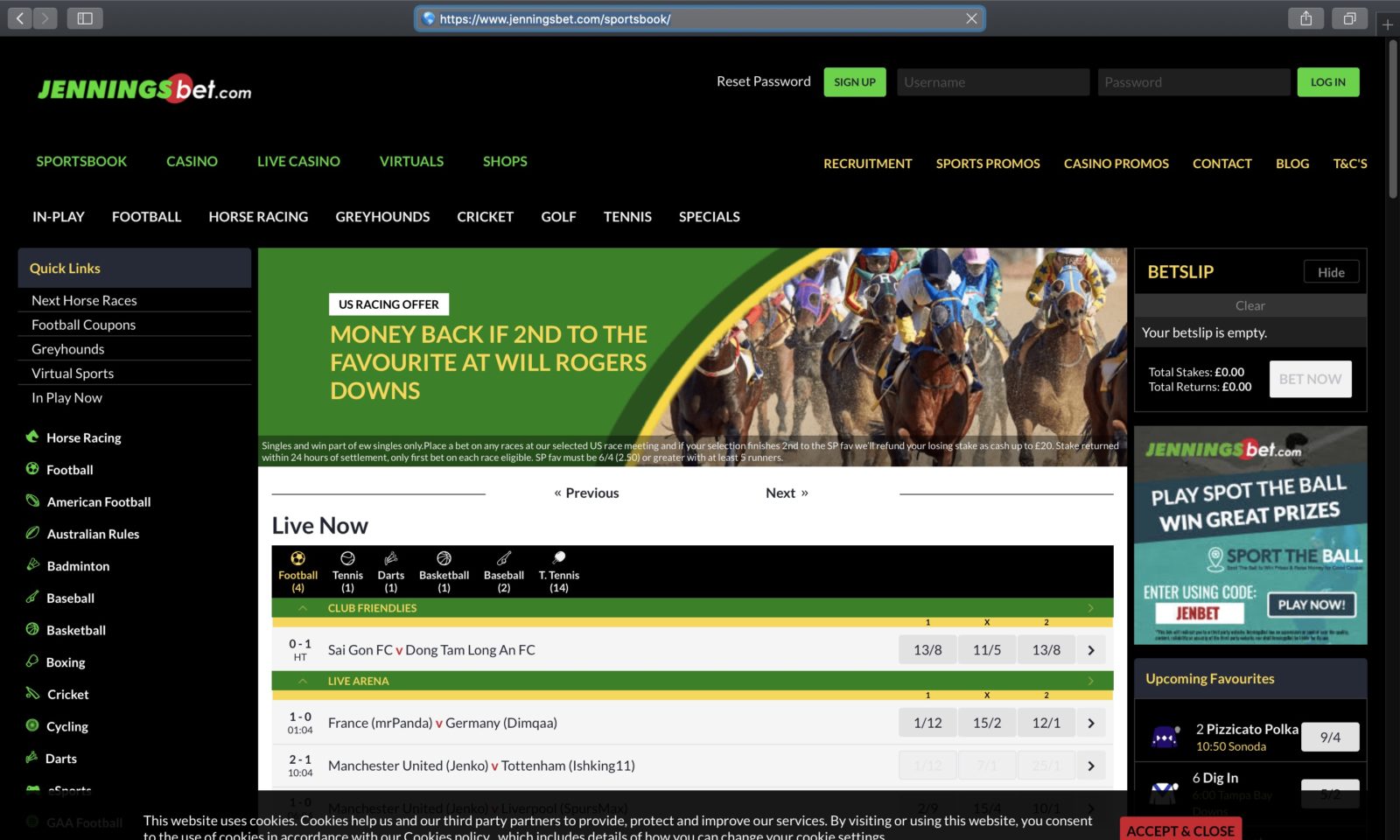Open the CASINO menu item
Screen dimensions: 1400x840
[x=191, y=161]
